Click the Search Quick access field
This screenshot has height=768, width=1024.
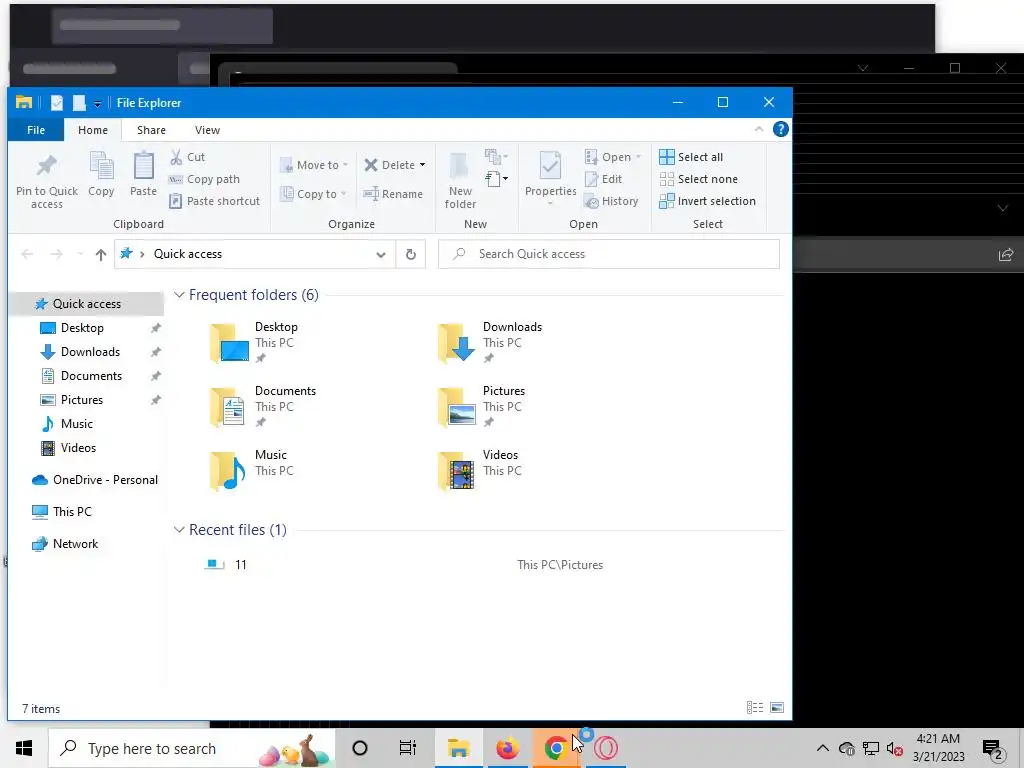click(609, 254)
